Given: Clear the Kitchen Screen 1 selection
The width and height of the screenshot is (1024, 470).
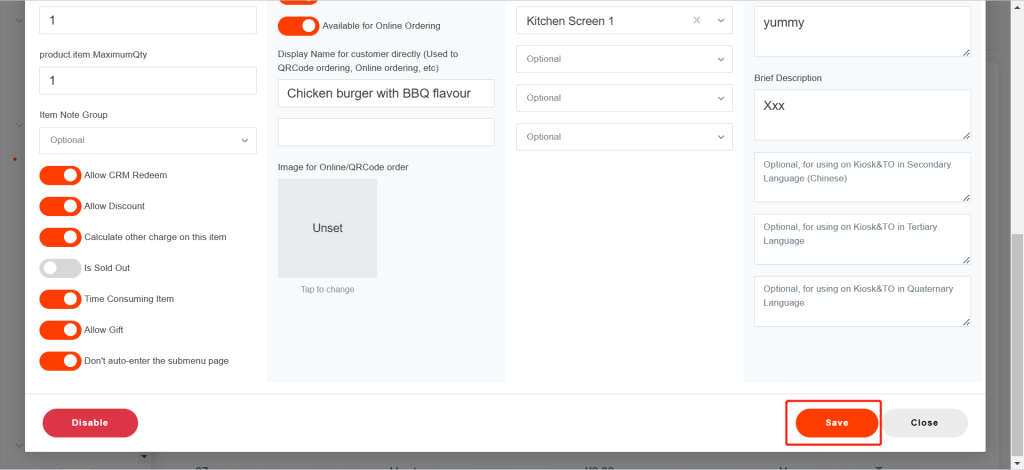Looking at the screenshot, I should (697, 21).
